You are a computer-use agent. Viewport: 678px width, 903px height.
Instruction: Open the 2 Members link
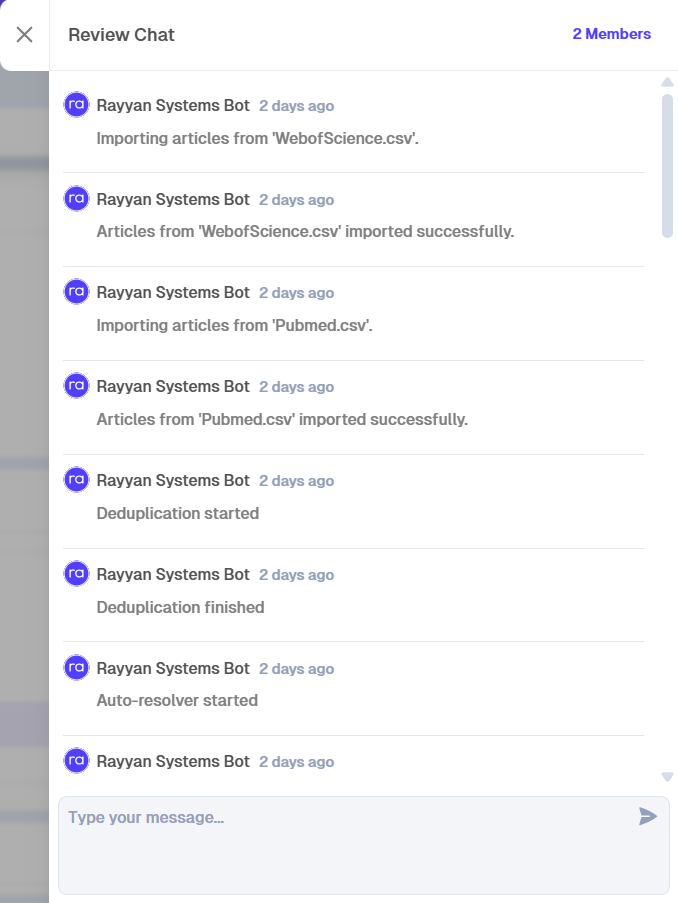(x=611, y=34)
